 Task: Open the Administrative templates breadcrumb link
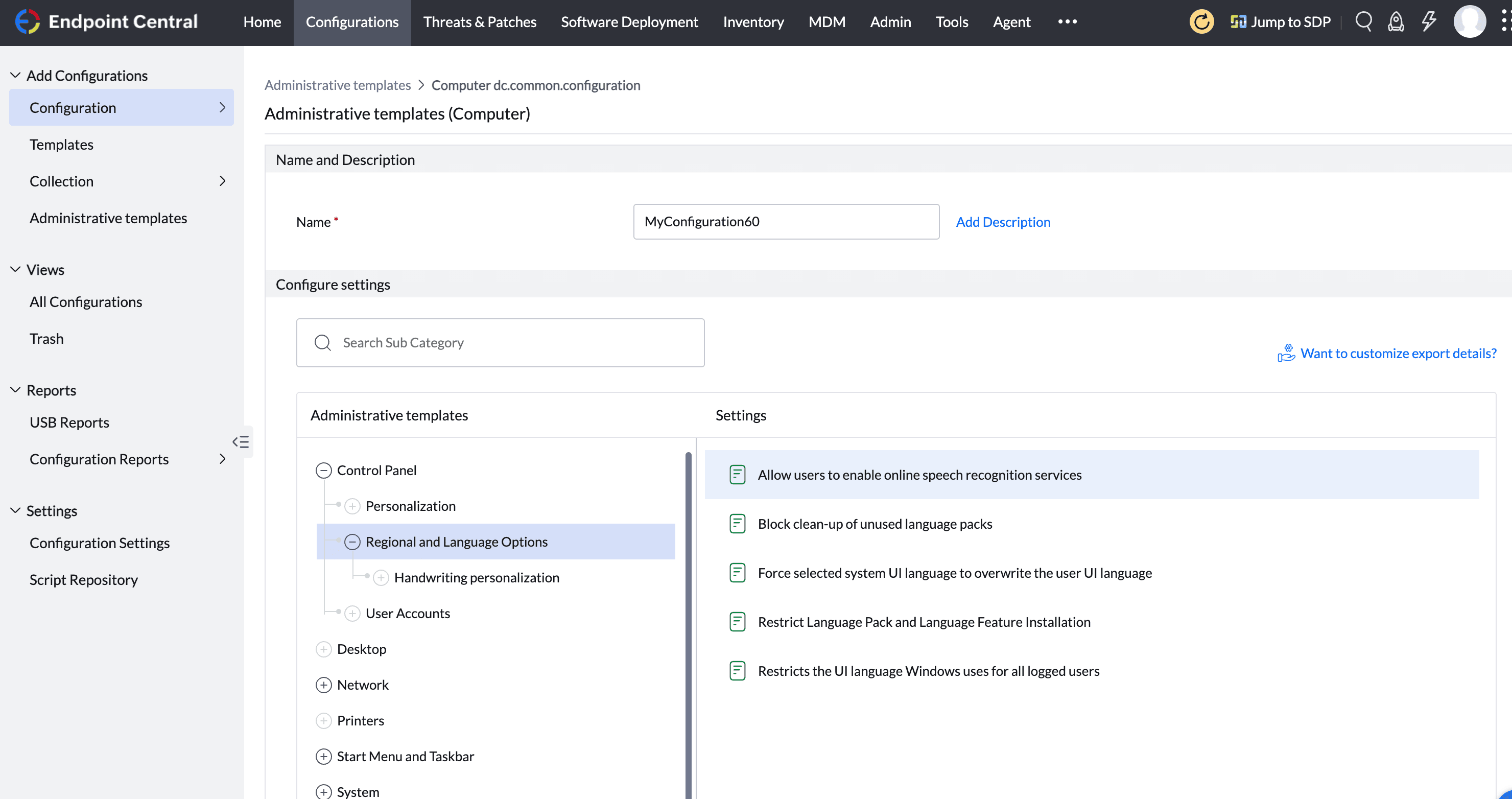point(337,85)
